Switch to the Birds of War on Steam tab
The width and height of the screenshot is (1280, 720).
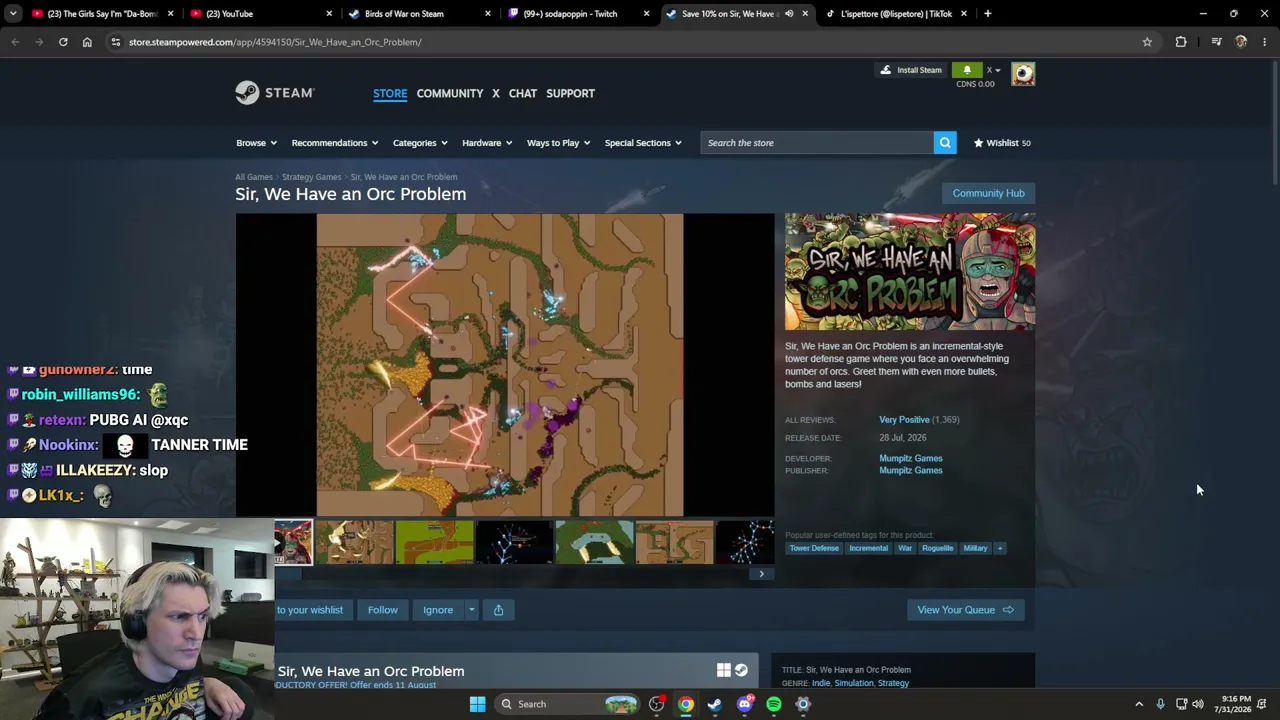point(420,14)
